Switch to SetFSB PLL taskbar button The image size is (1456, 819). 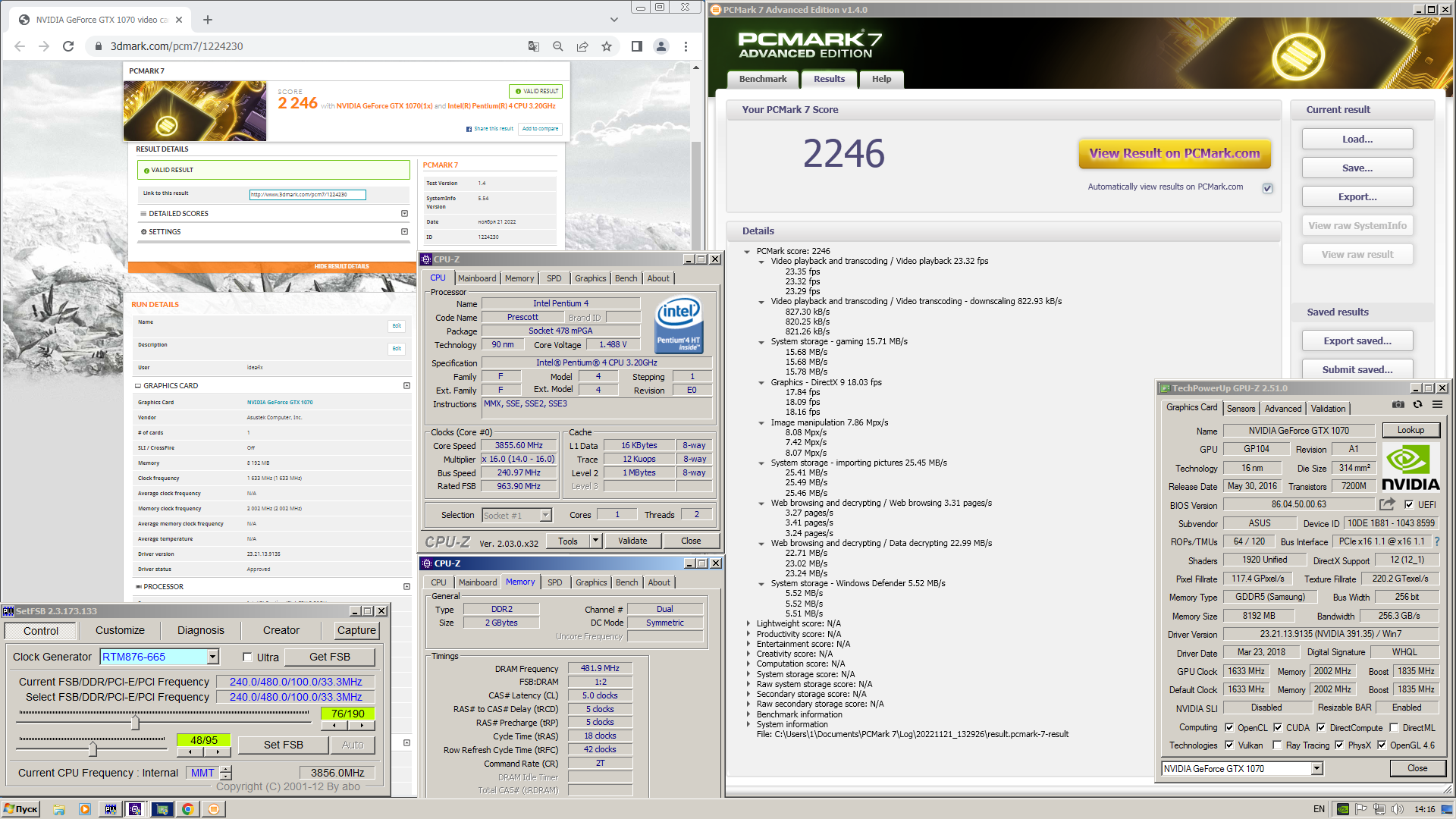[111, 809]
